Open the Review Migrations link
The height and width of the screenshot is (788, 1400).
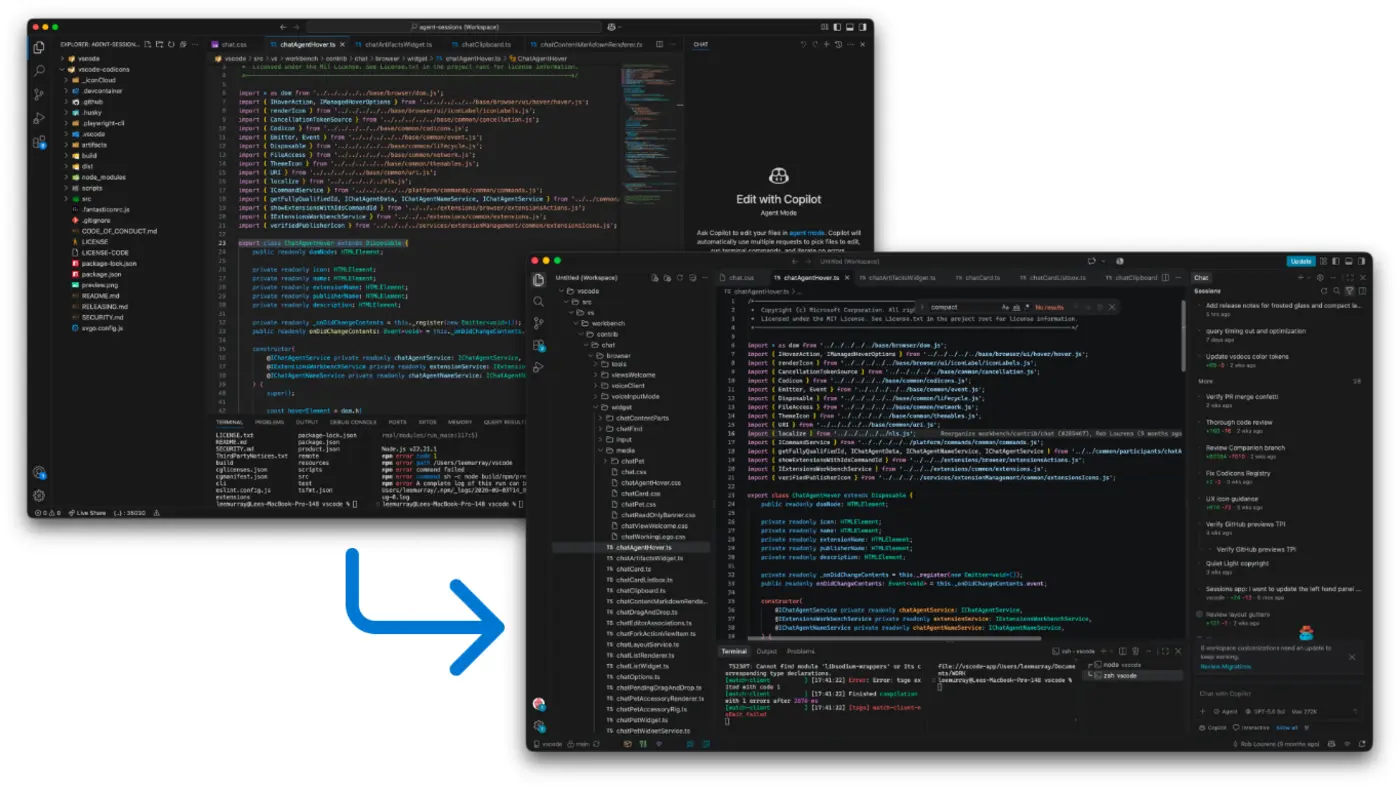(x=1225, y=666)
